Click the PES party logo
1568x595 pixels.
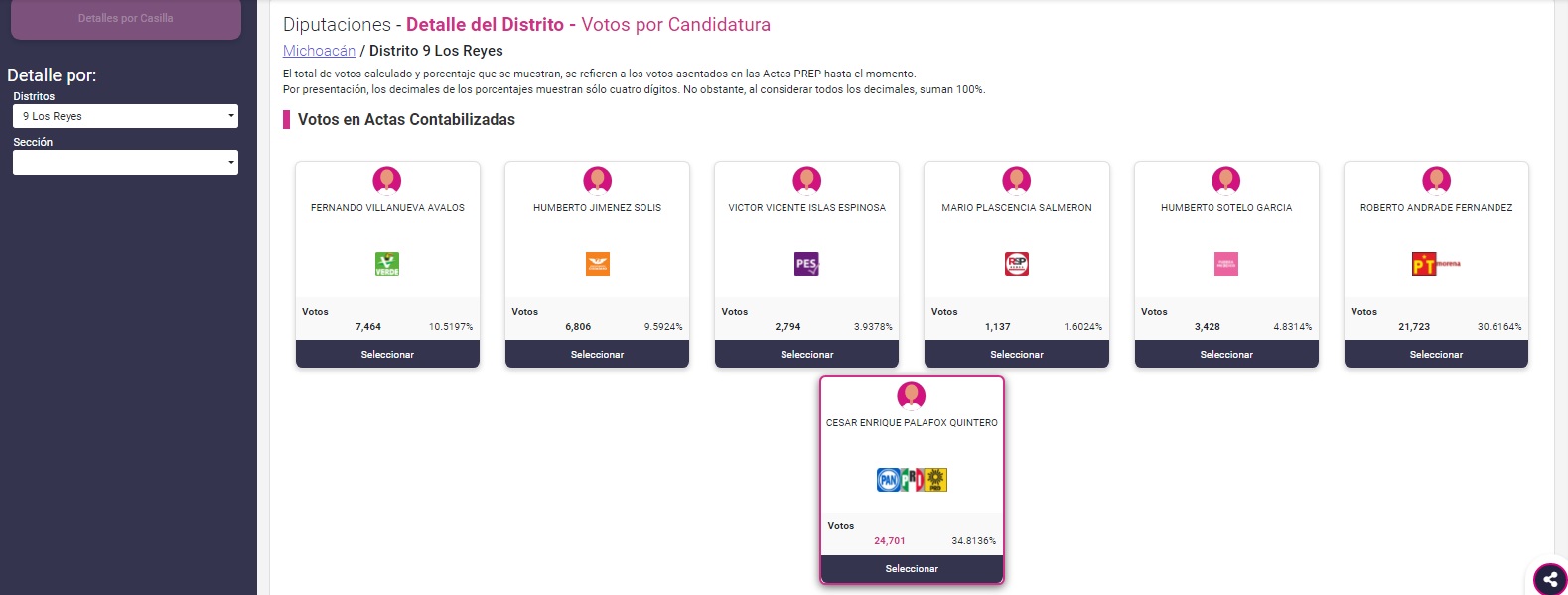[806, 264]
